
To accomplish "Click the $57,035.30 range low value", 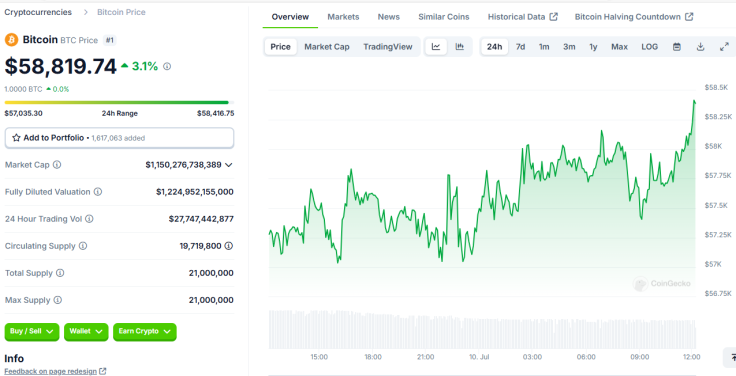I will tap(23, 114).
